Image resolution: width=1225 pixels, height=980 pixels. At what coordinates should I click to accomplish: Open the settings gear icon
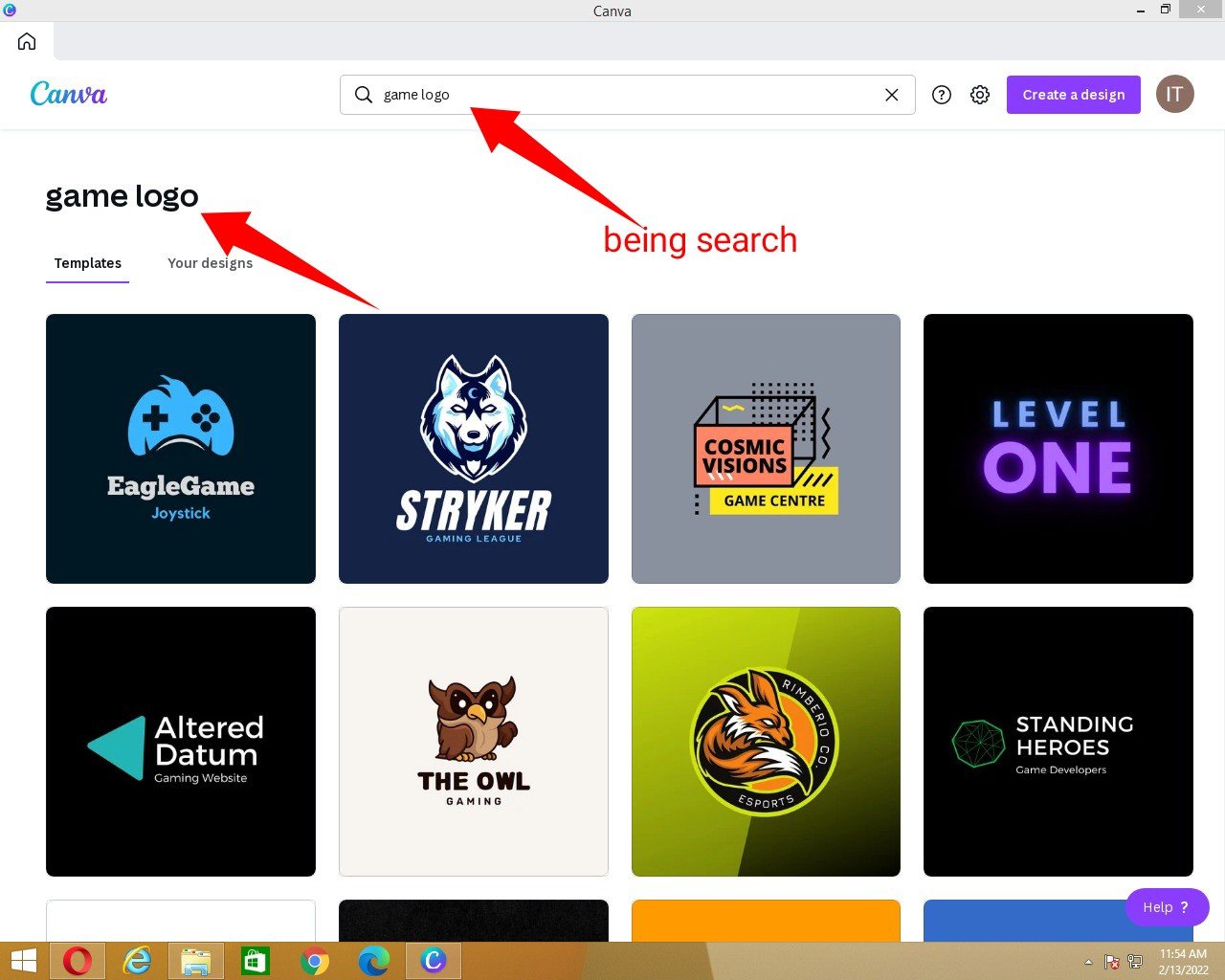coord(980,95)
